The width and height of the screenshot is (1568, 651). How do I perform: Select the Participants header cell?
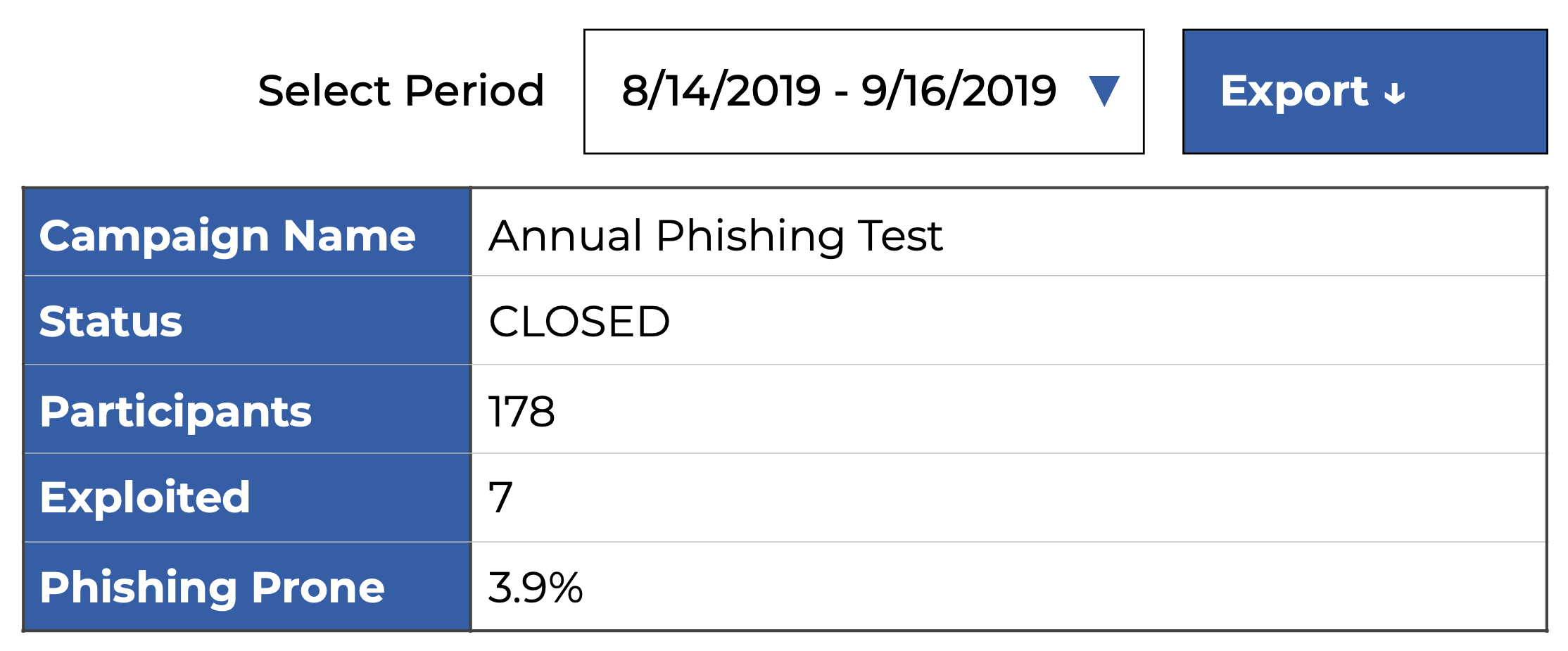point(248,411)
